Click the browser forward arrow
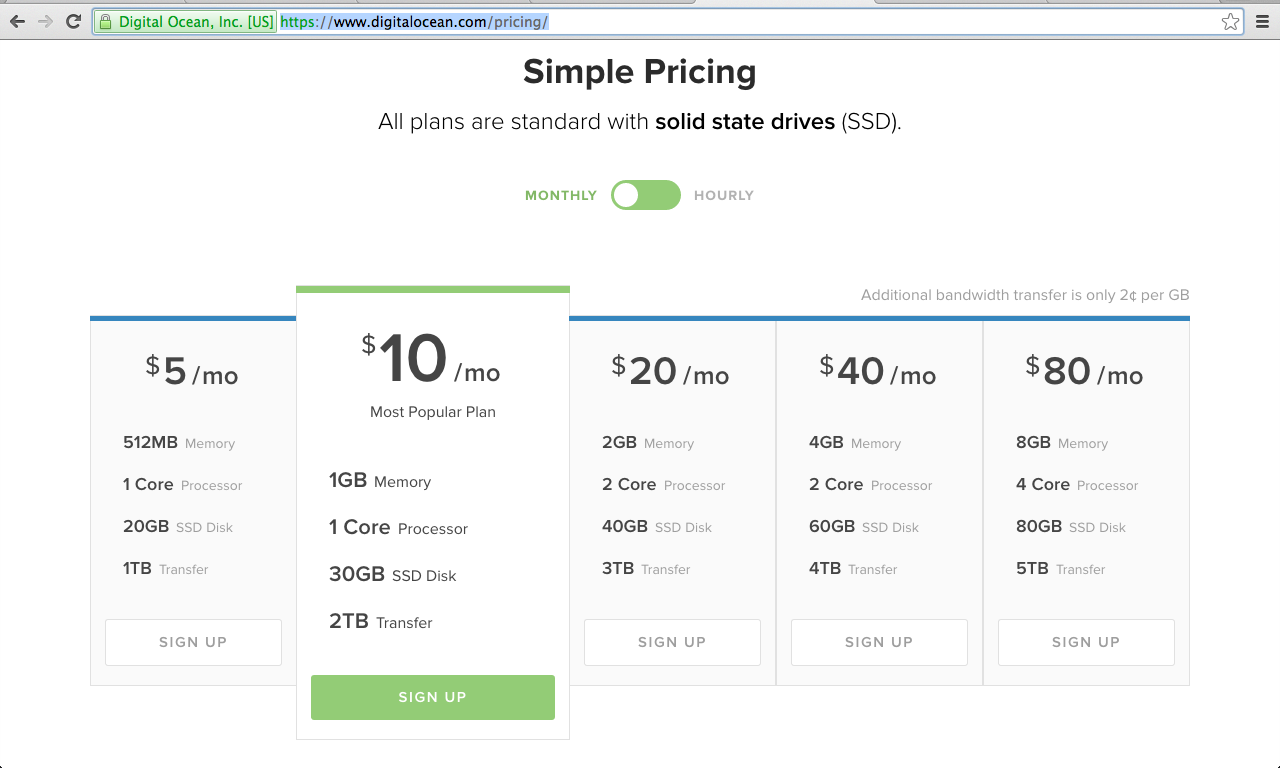1280x768 pixels. (x=45, y=21)
